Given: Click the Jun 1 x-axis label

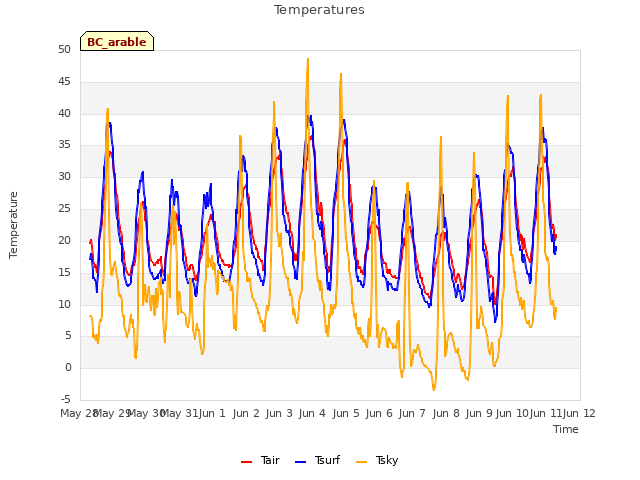Looking at the screenshot, I should 212,413.
